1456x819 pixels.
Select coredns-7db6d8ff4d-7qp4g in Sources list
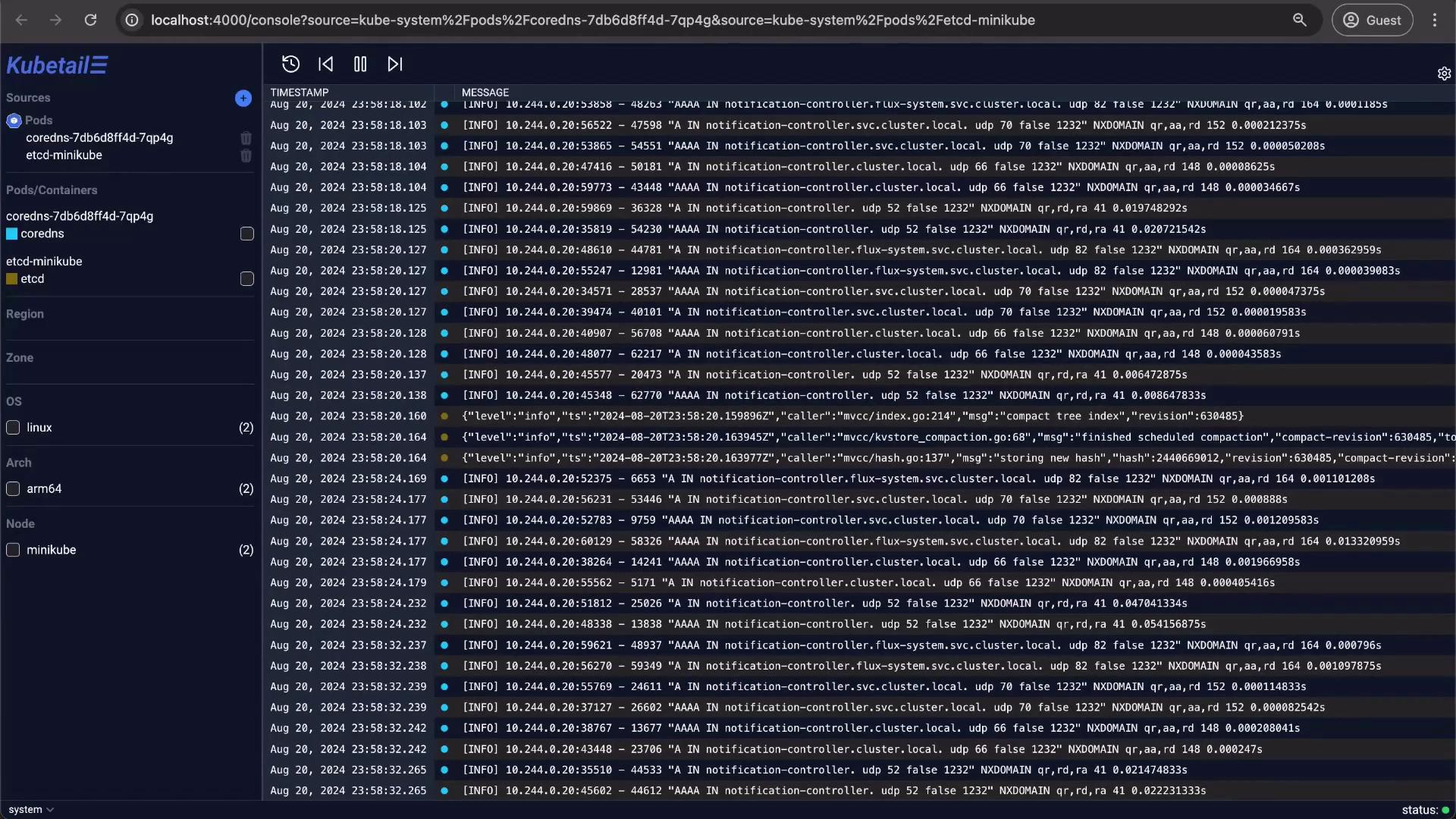pyautogui.click(x=99, y=138)
